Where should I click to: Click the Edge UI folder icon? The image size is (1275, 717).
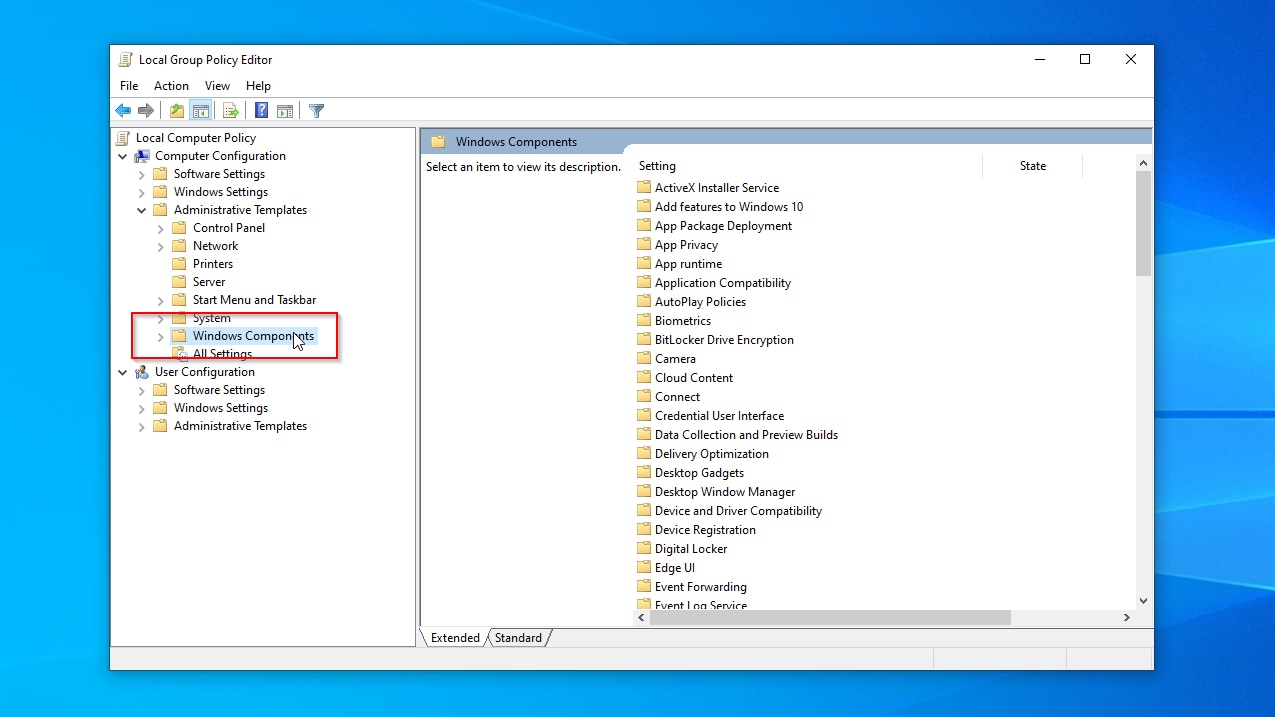coord(644,567)
